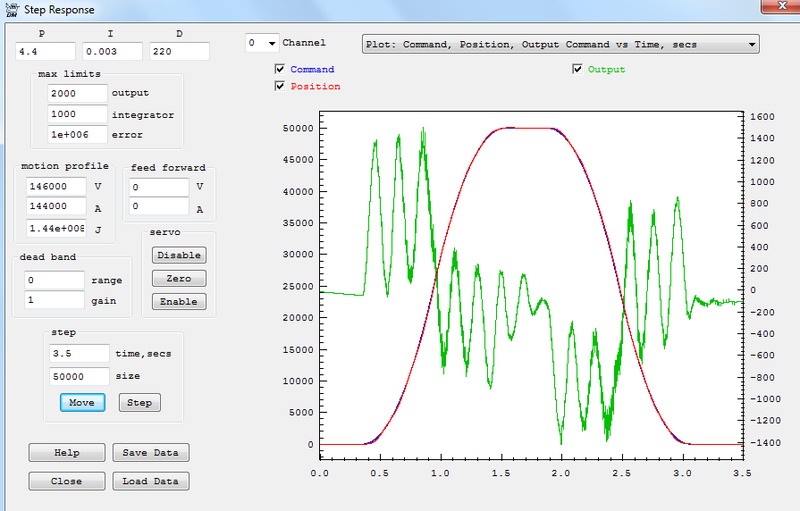Screen dimensions: 800x511
Task: Select the D gain field
Action: click(x=179, y=51)
